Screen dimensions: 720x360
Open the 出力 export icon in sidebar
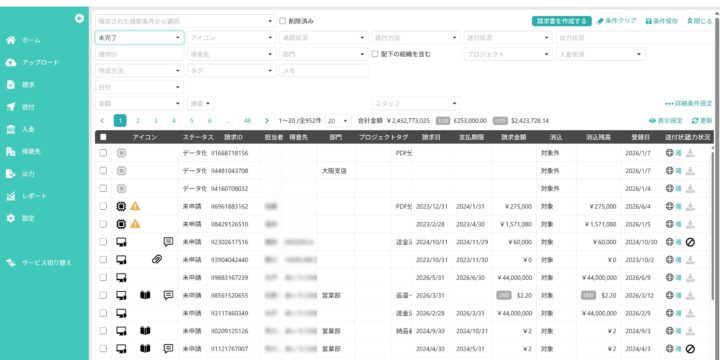[11, 174]
